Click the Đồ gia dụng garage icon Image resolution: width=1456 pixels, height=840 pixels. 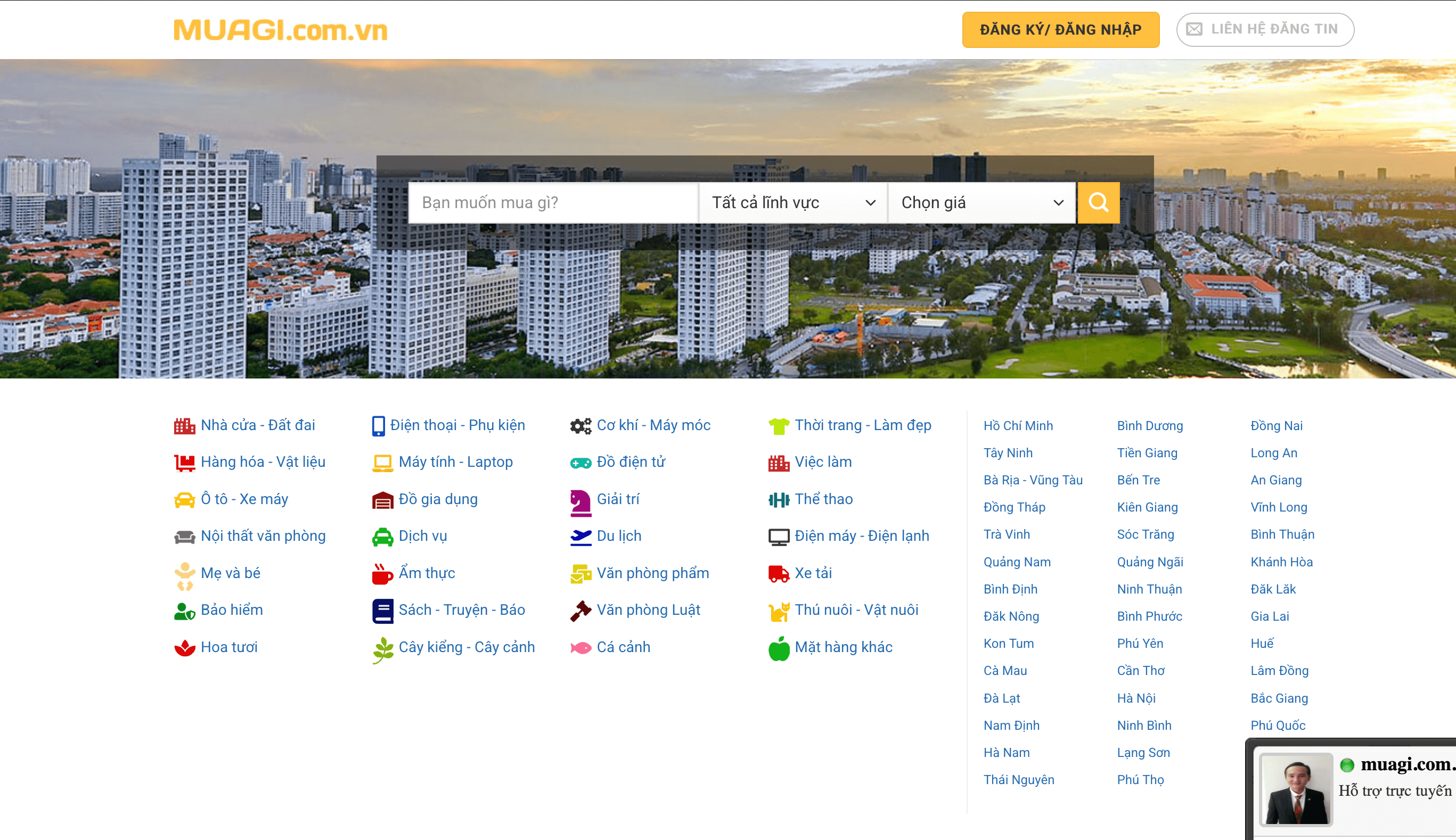382,500
